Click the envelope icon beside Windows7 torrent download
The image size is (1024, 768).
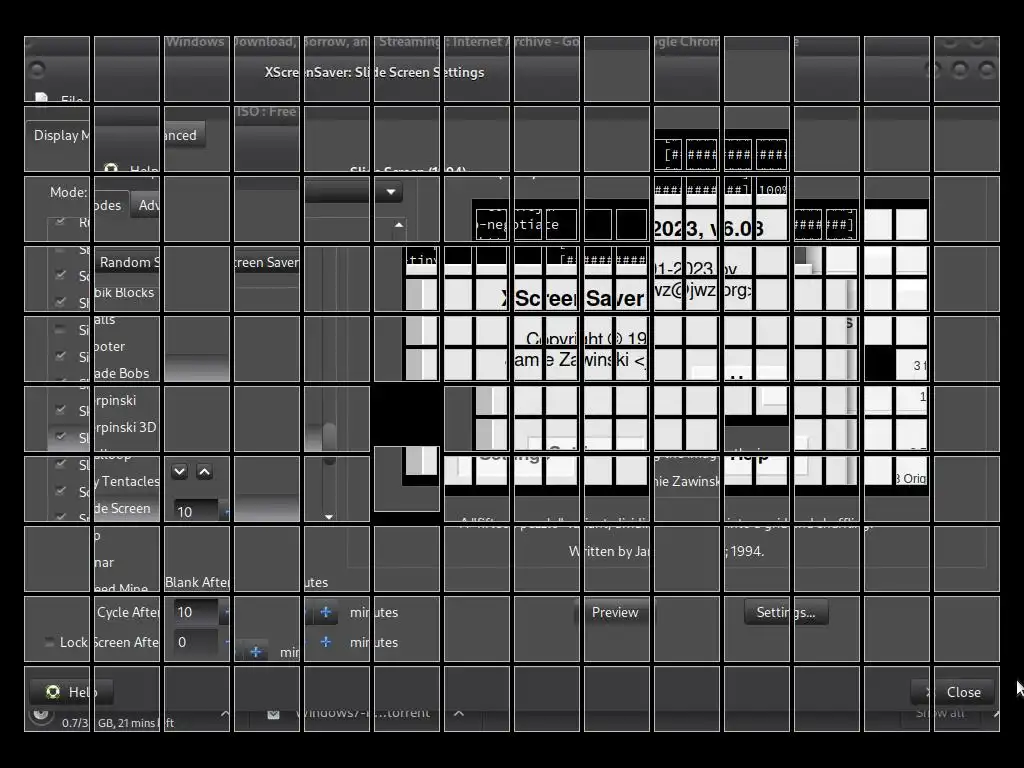point(274,714)
